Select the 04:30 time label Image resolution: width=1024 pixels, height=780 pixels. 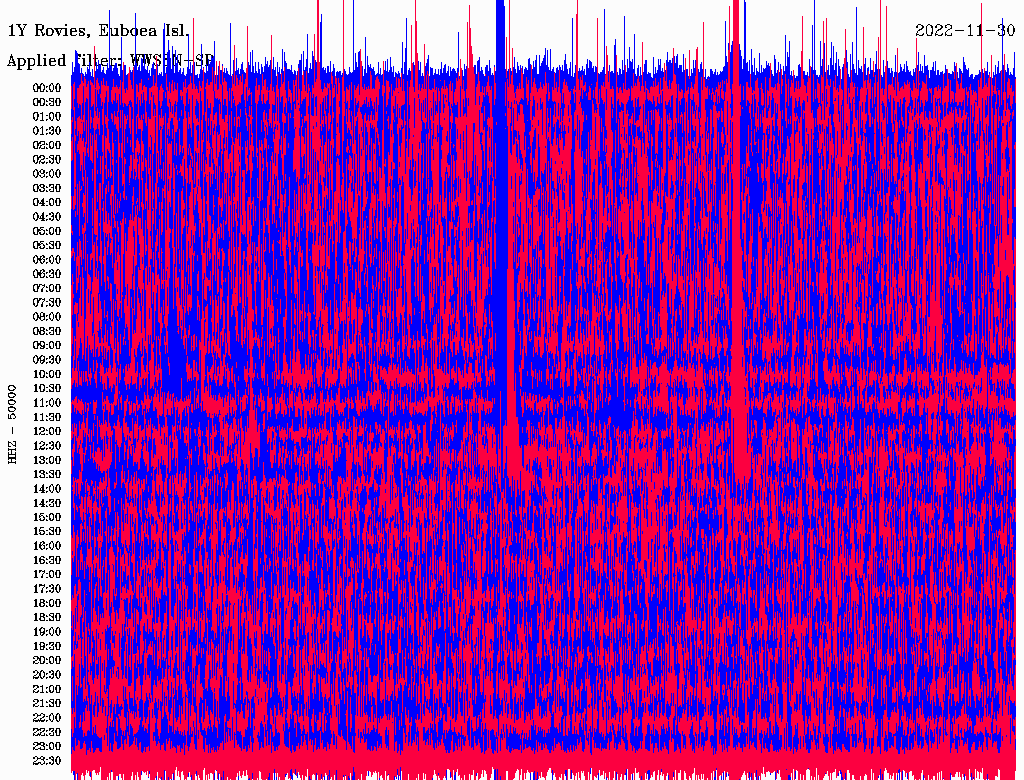click(47, 217)
